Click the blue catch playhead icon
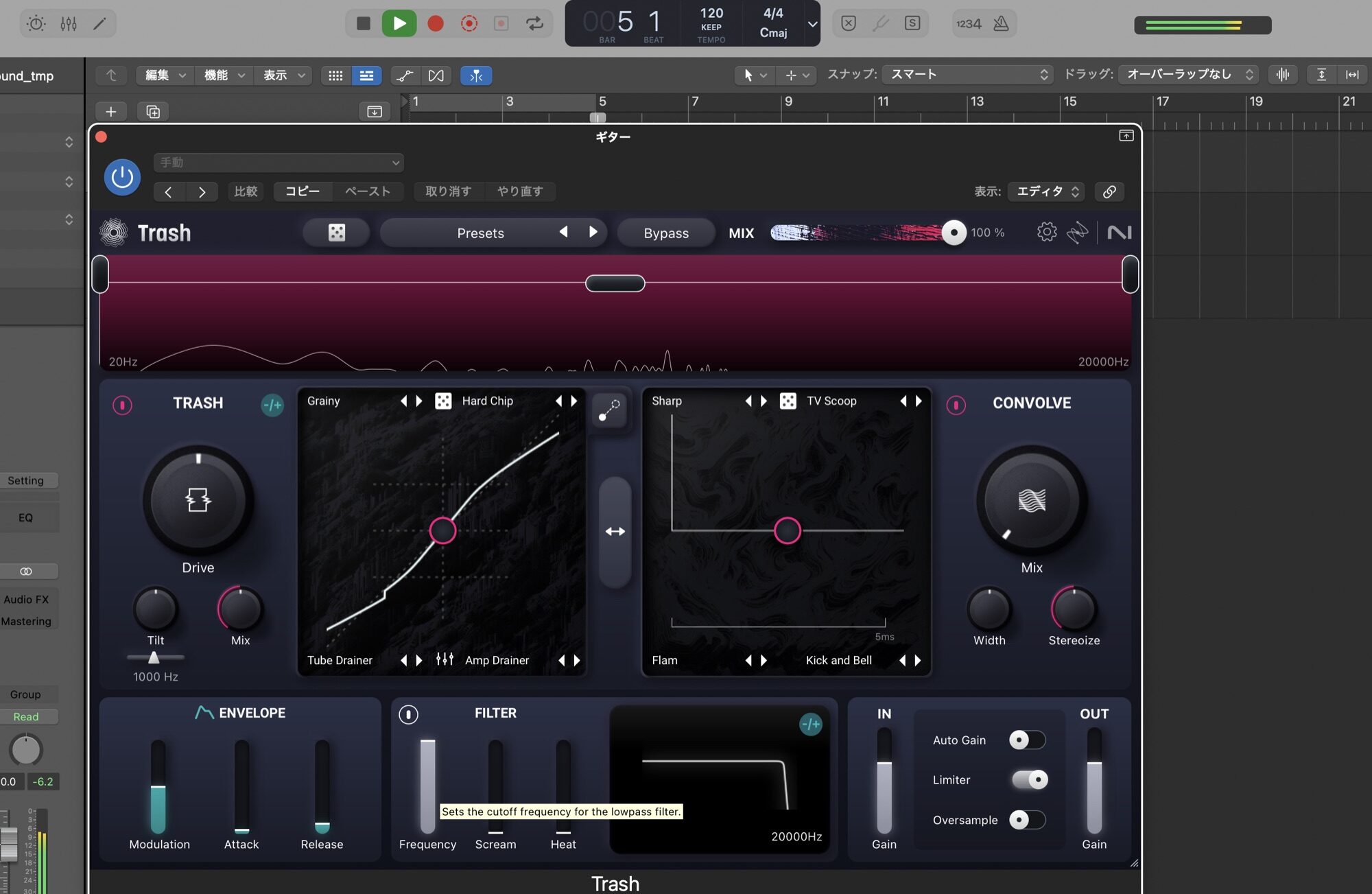Image resolution: width=1372 pixels, height=894 pixels. tap(476, 75)
